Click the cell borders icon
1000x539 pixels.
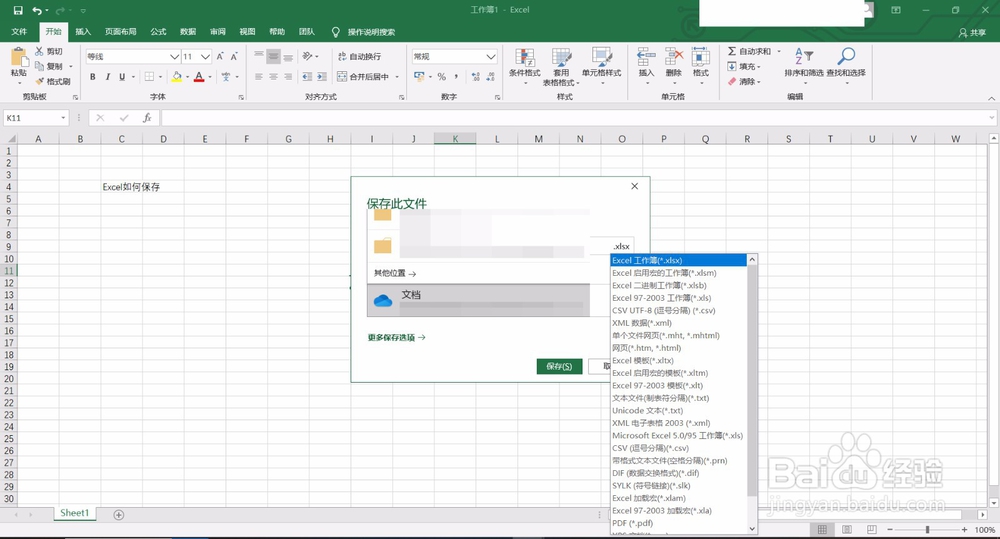click(x=149, y=77)
